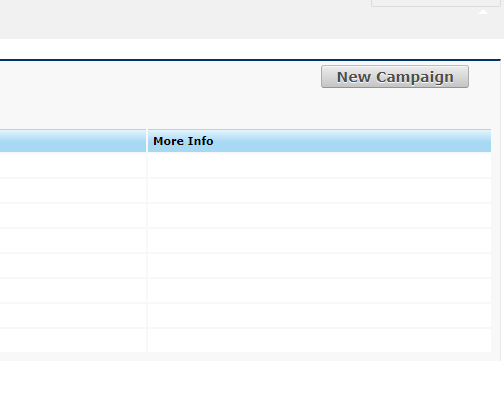
Task: Select the first row's More Info cell
Action: point(319,165)
